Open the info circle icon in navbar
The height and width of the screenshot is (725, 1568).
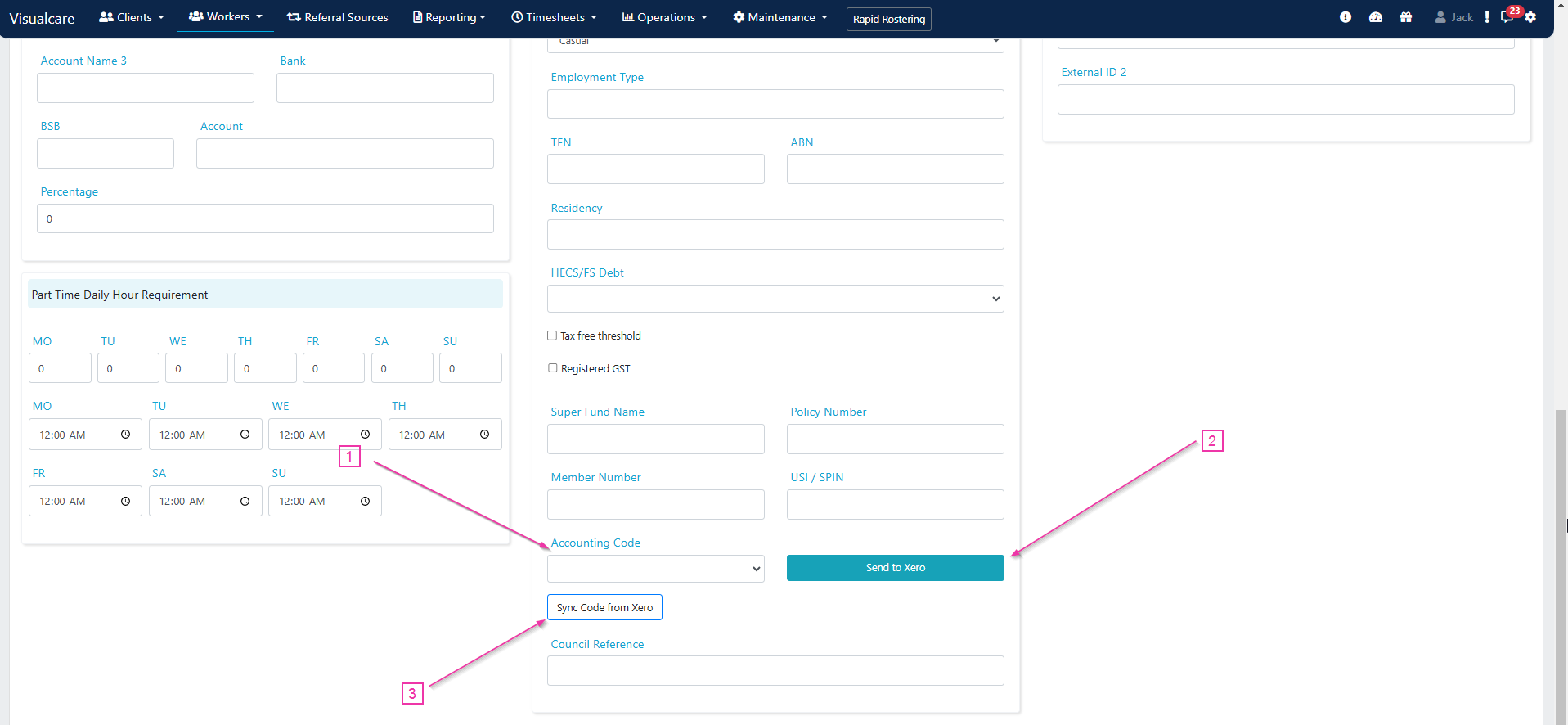[1346, 17]
